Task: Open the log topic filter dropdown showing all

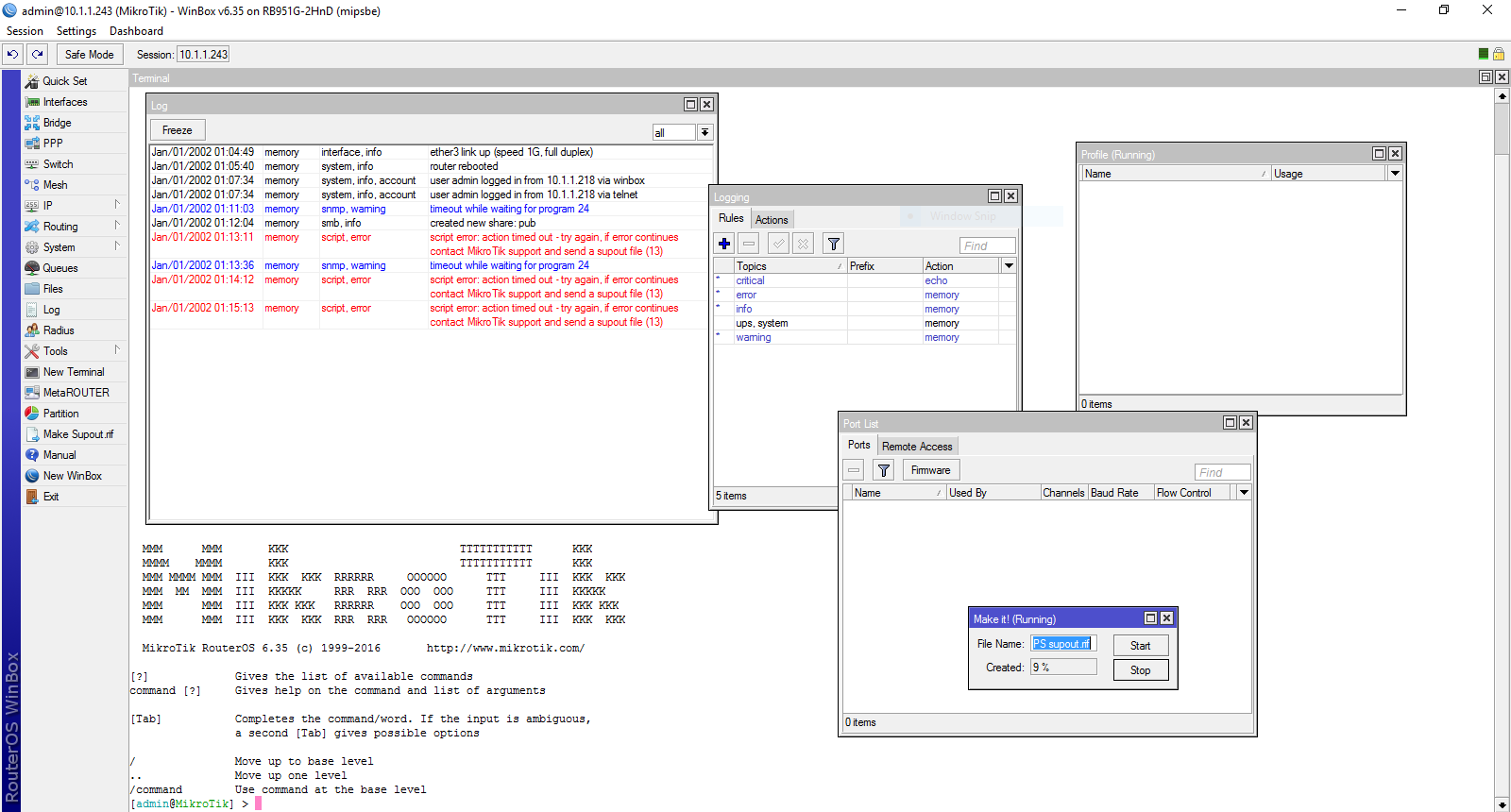Action: [705, 132]
